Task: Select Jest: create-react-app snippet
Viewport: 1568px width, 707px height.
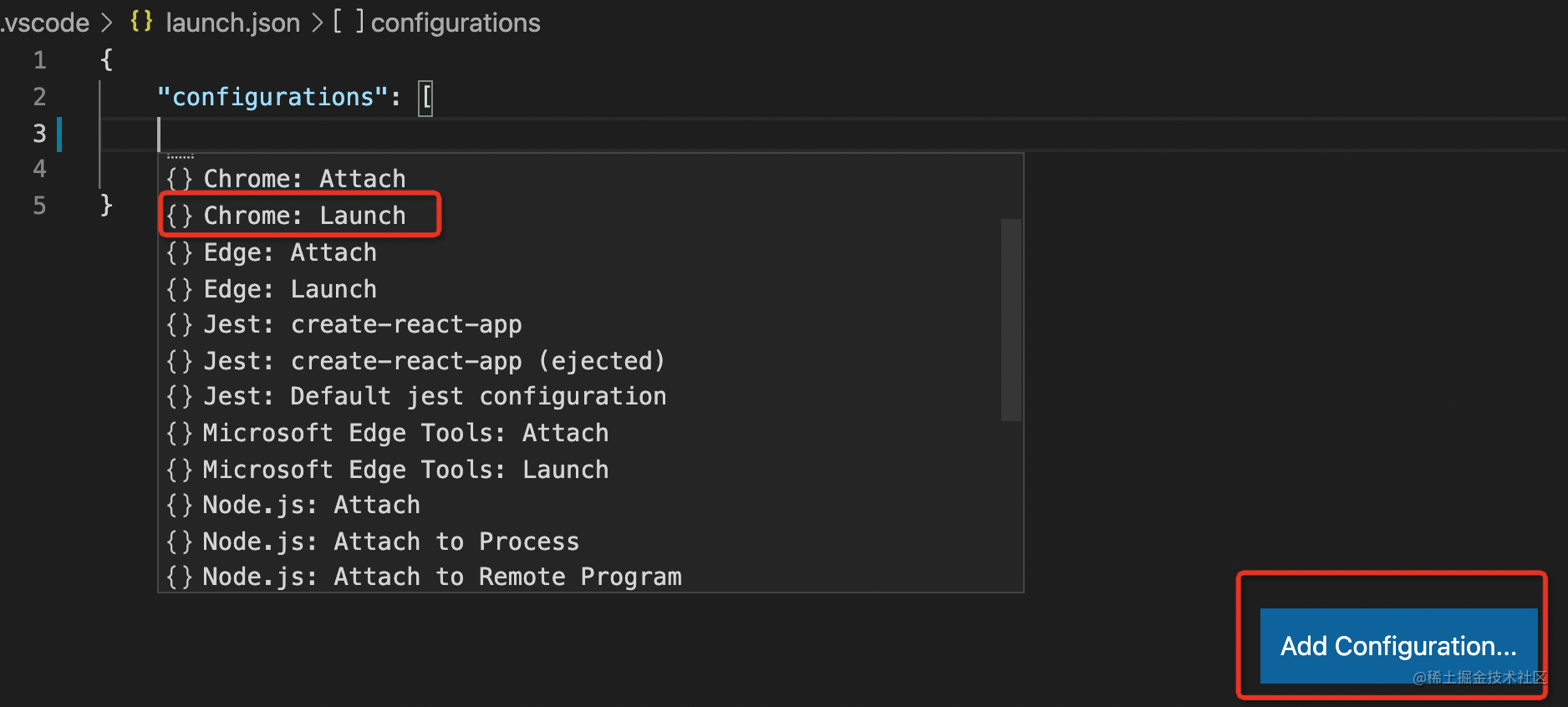Action: click(363, 324)
